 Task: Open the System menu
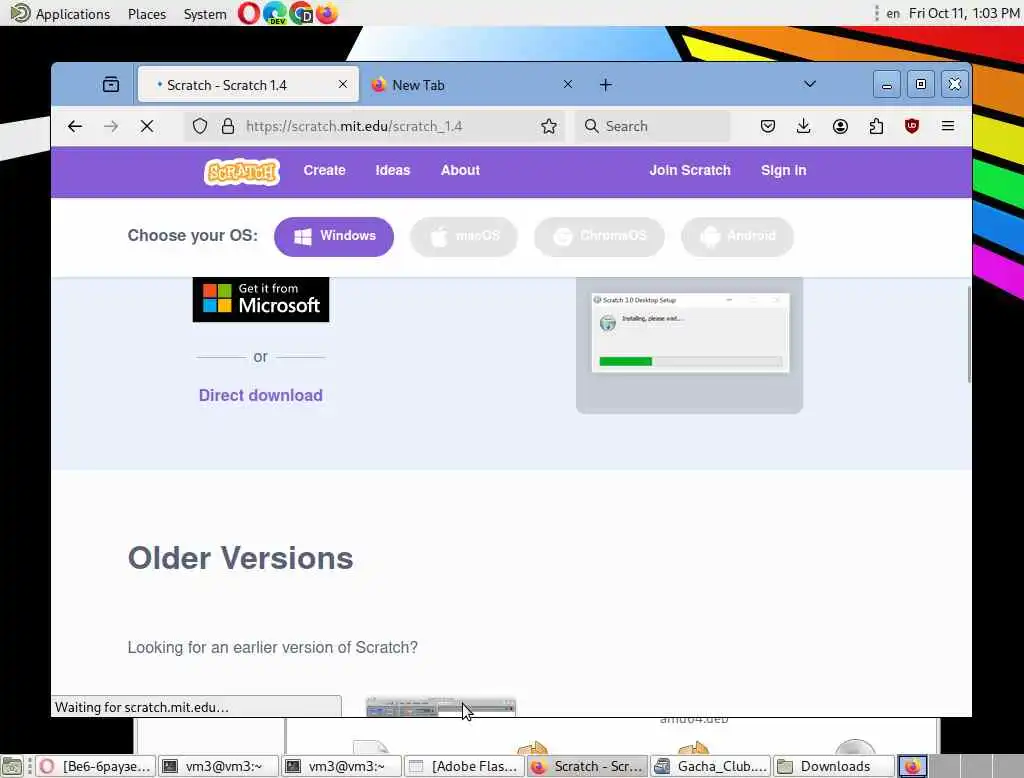205,14
